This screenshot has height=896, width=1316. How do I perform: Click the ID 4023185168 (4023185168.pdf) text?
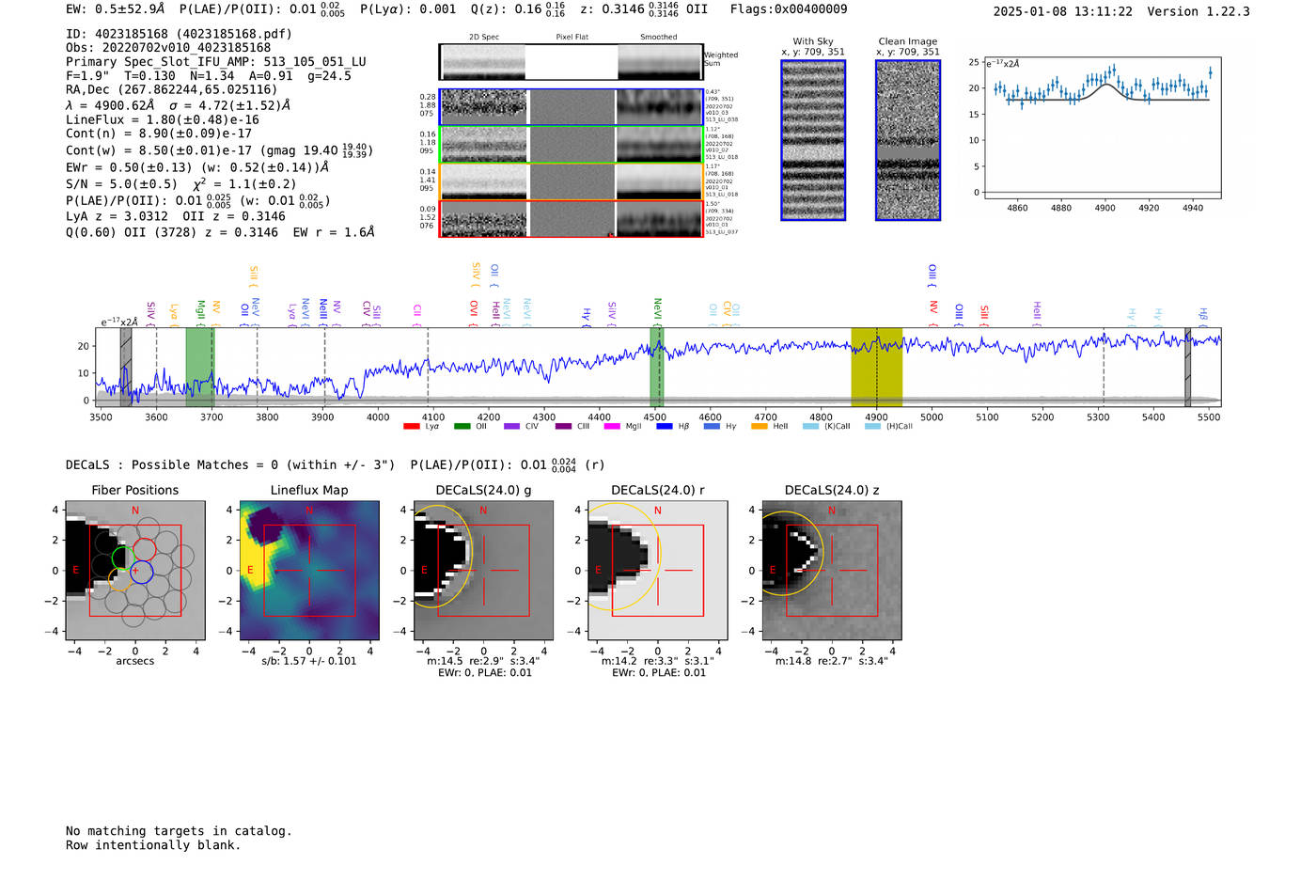(179, 34)
